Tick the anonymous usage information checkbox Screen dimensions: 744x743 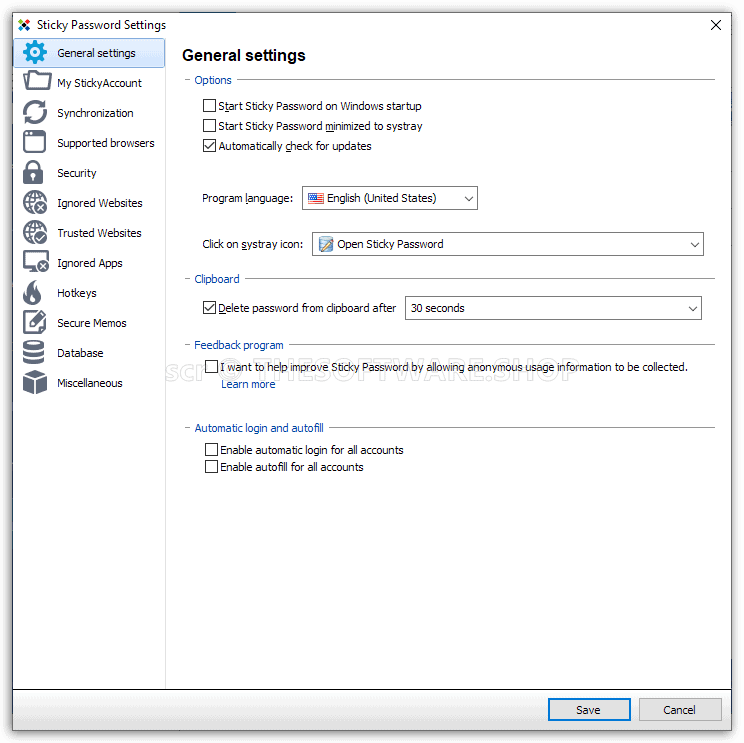tap(211, 366)
